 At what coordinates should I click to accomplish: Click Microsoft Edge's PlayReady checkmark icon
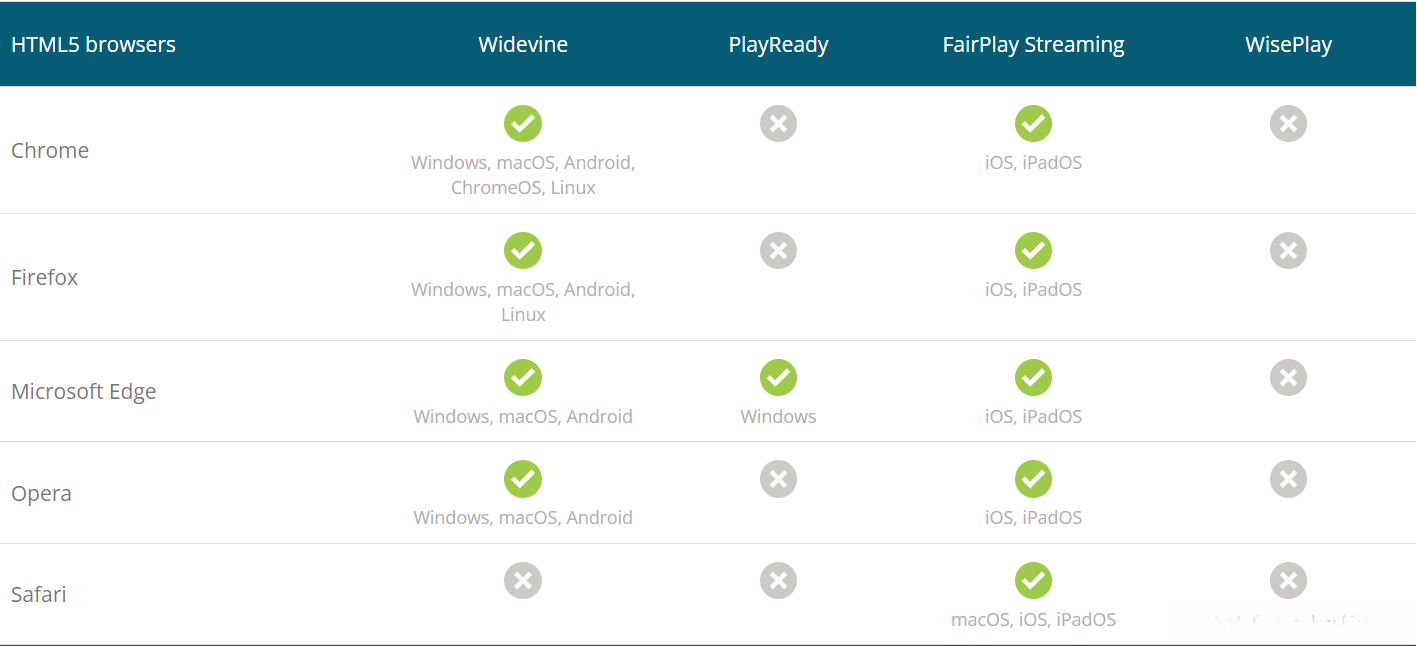pyautogui.click(x=778, y=378)
